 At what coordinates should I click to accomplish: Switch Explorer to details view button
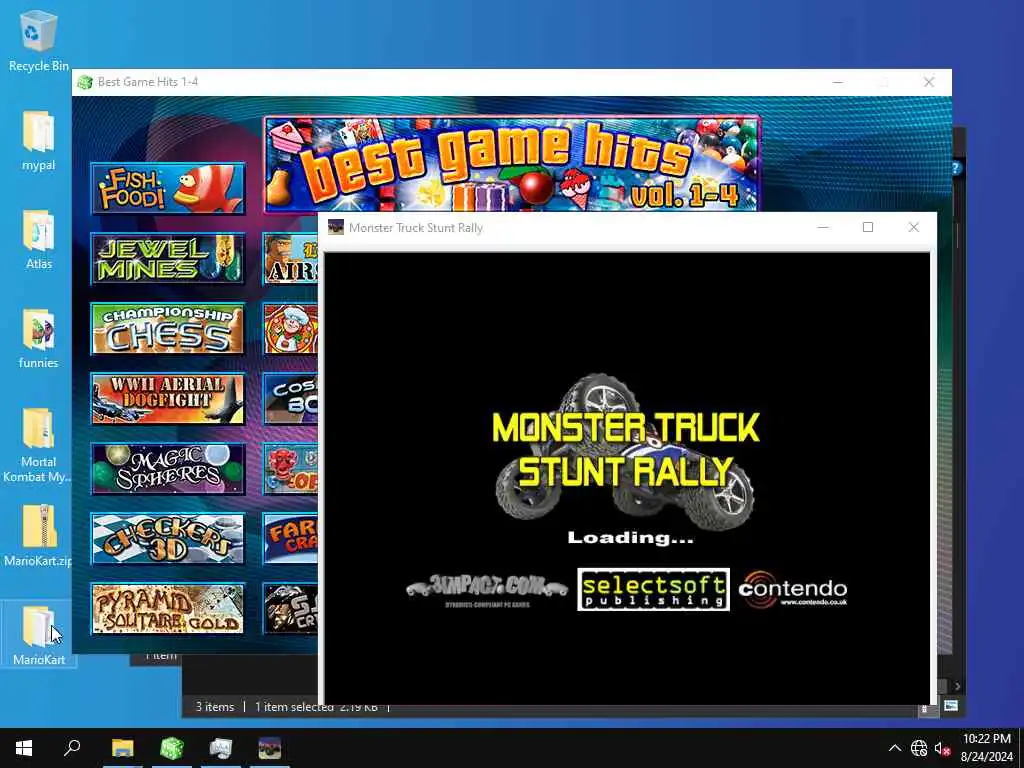coord(925,708)
